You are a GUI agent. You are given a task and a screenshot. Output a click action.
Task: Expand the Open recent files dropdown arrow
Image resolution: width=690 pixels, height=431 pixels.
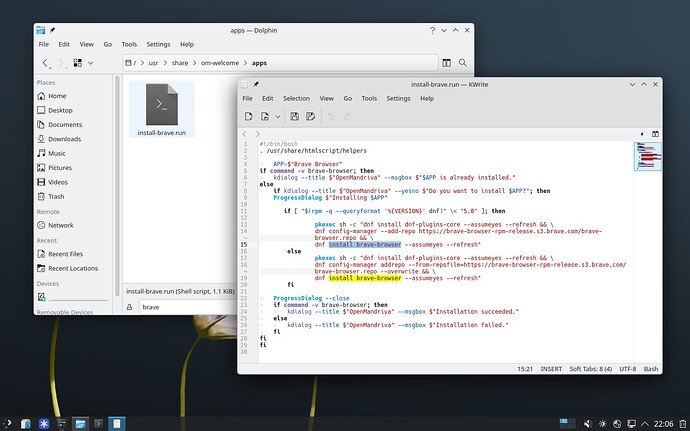click(x=278, y=116)
